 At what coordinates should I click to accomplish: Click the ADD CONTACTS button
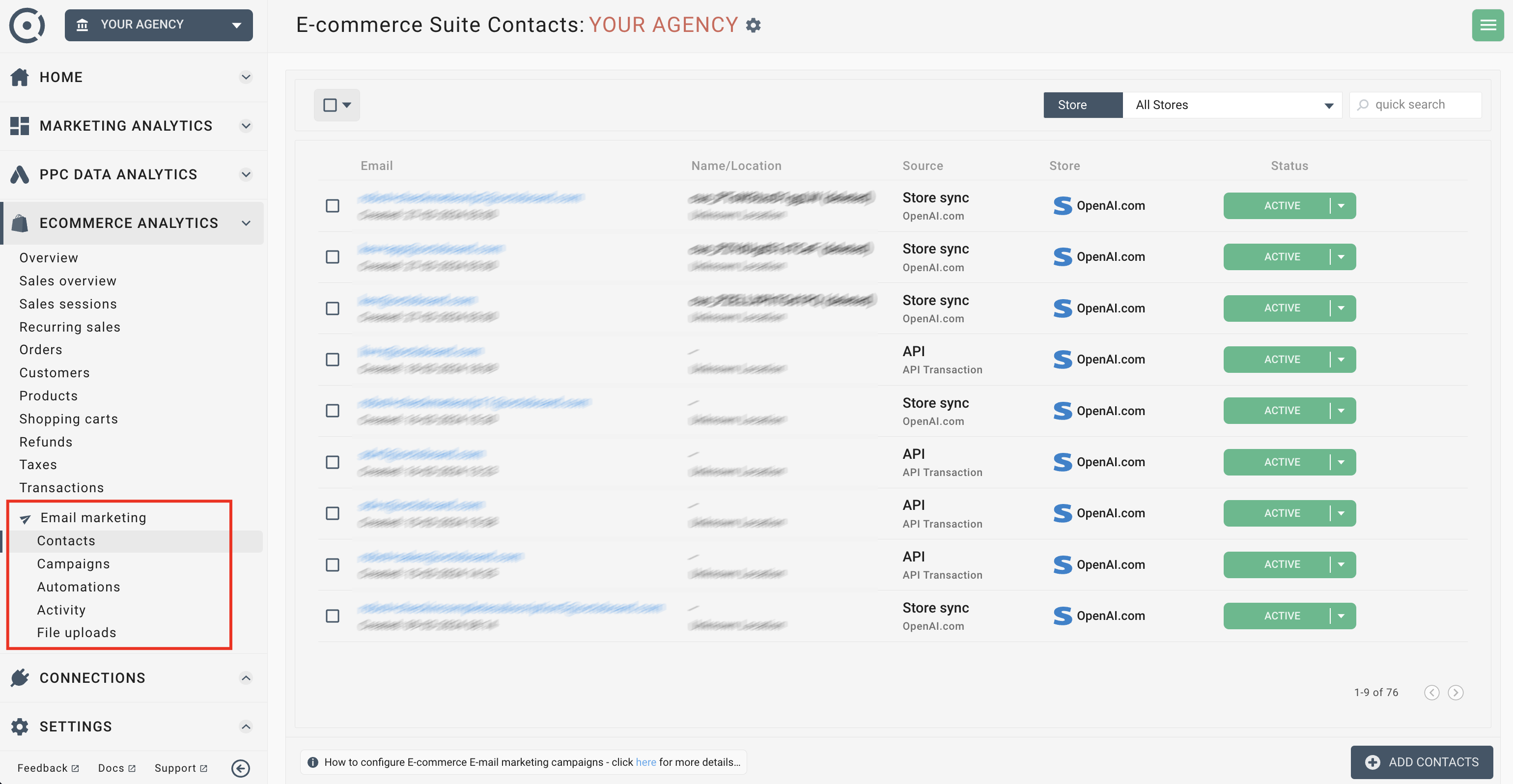(1421, 762)
